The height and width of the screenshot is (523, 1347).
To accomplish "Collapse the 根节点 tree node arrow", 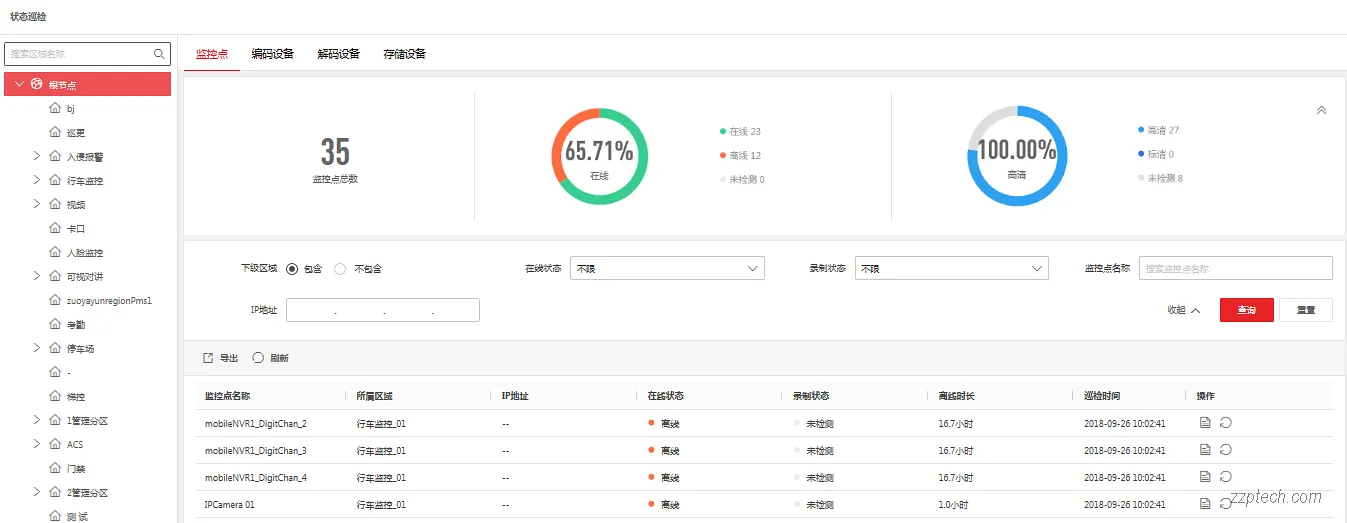I will pyautogui.click(x=19, y=84).
